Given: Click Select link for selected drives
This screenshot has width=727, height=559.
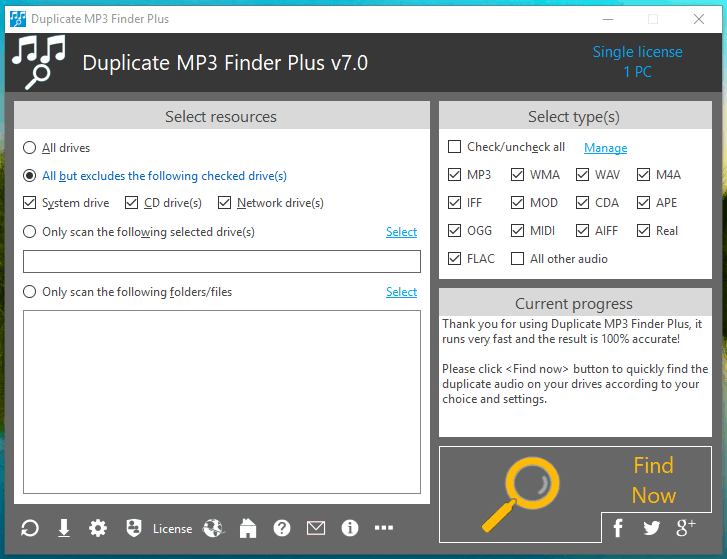Looking at the screenshot, I should tap(402, 232).
